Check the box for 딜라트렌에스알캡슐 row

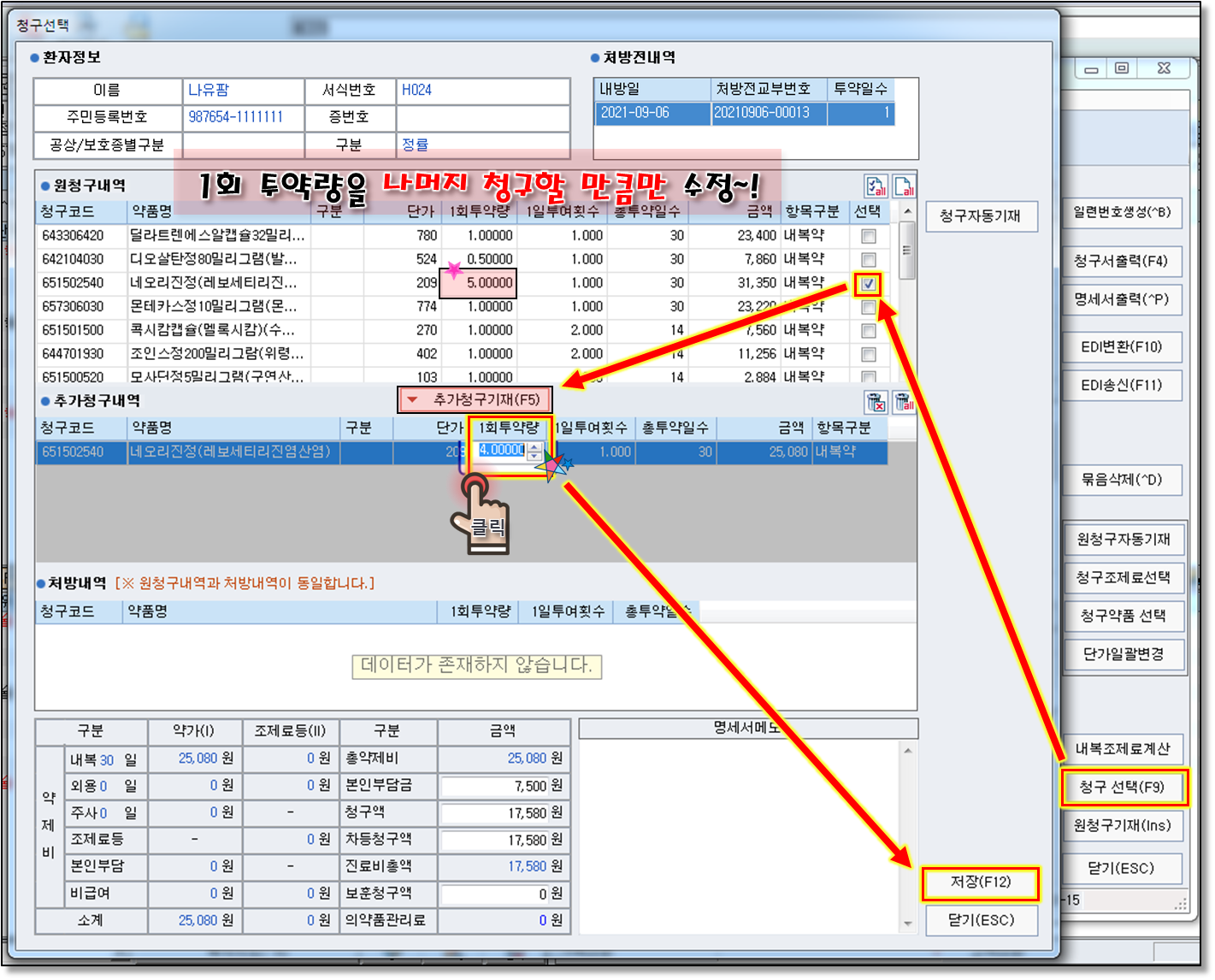click(869, 236)
